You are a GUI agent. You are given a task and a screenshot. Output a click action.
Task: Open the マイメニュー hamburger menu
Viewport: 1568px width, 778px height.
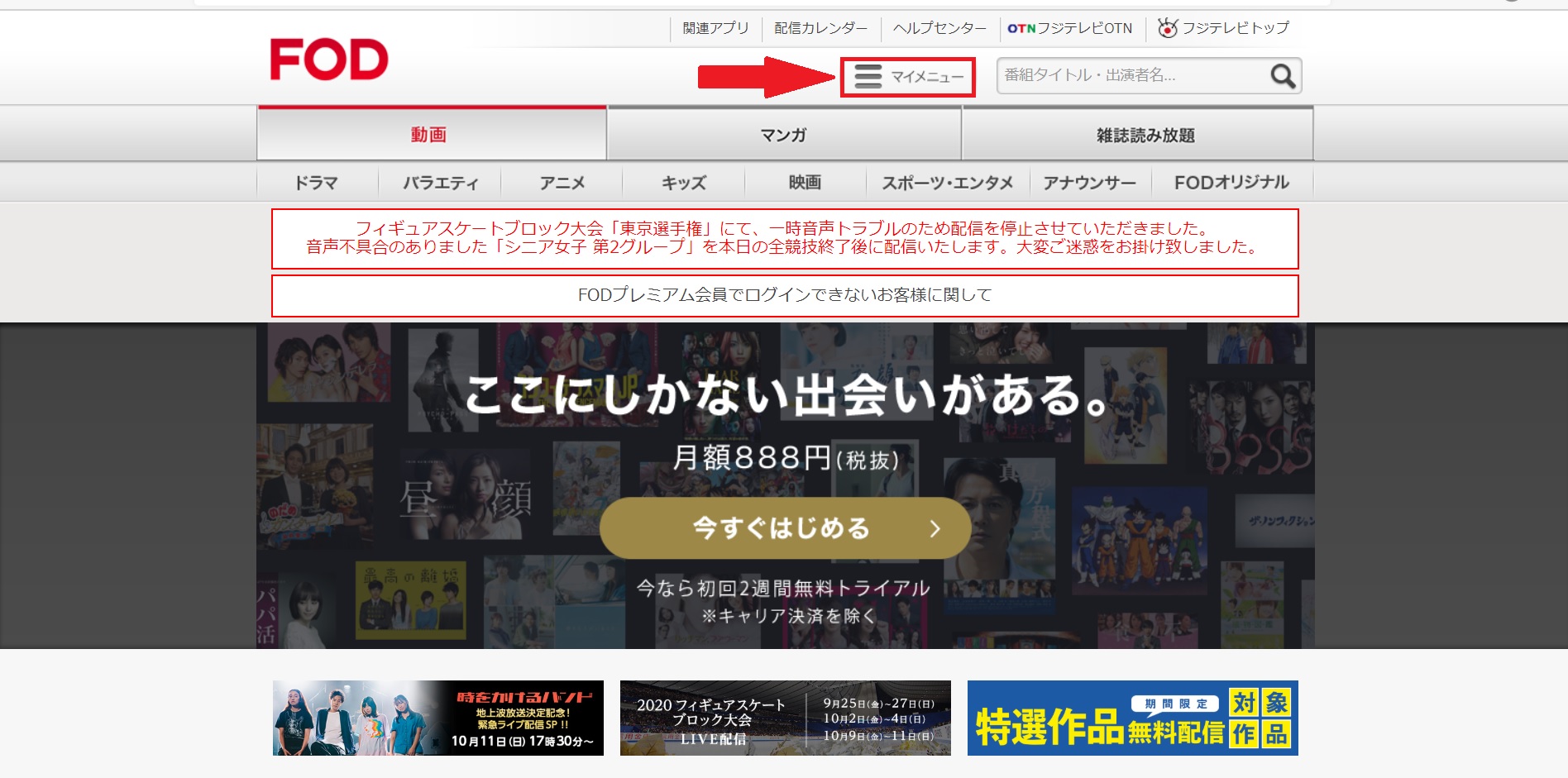(x=908, y=77)
